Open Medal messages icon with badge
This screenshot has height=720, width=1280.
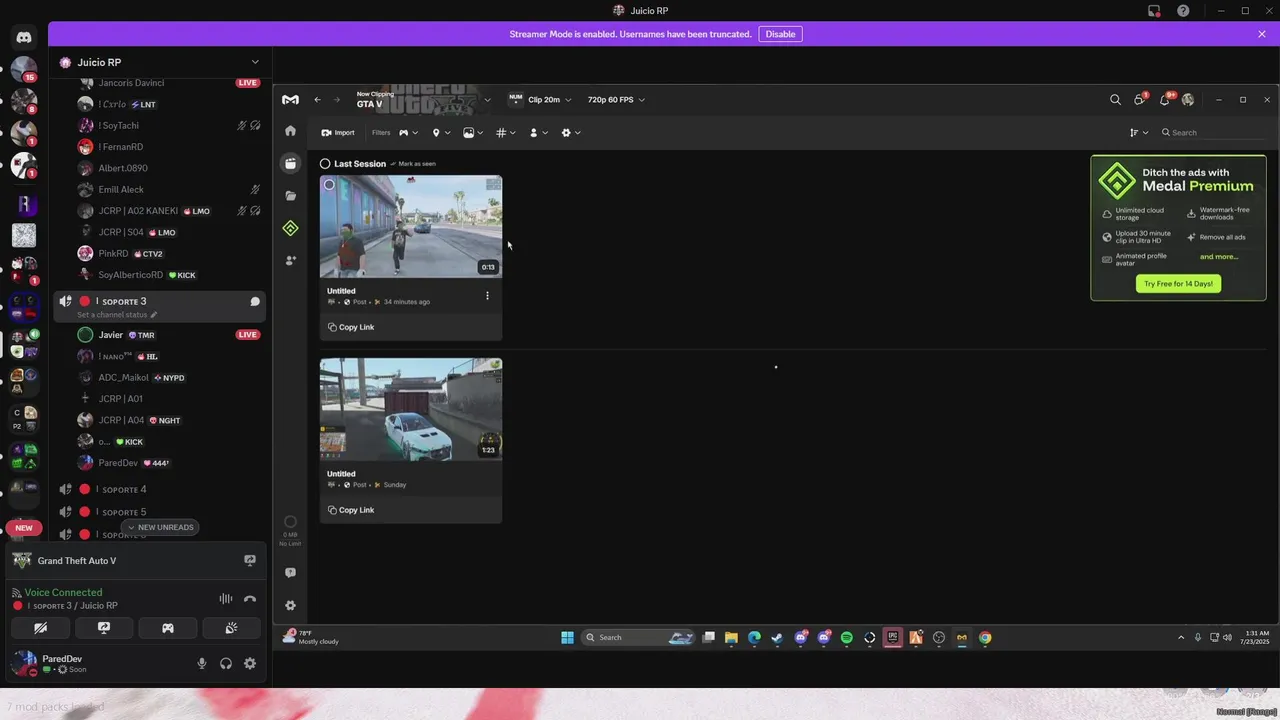tap(1140, 99)
